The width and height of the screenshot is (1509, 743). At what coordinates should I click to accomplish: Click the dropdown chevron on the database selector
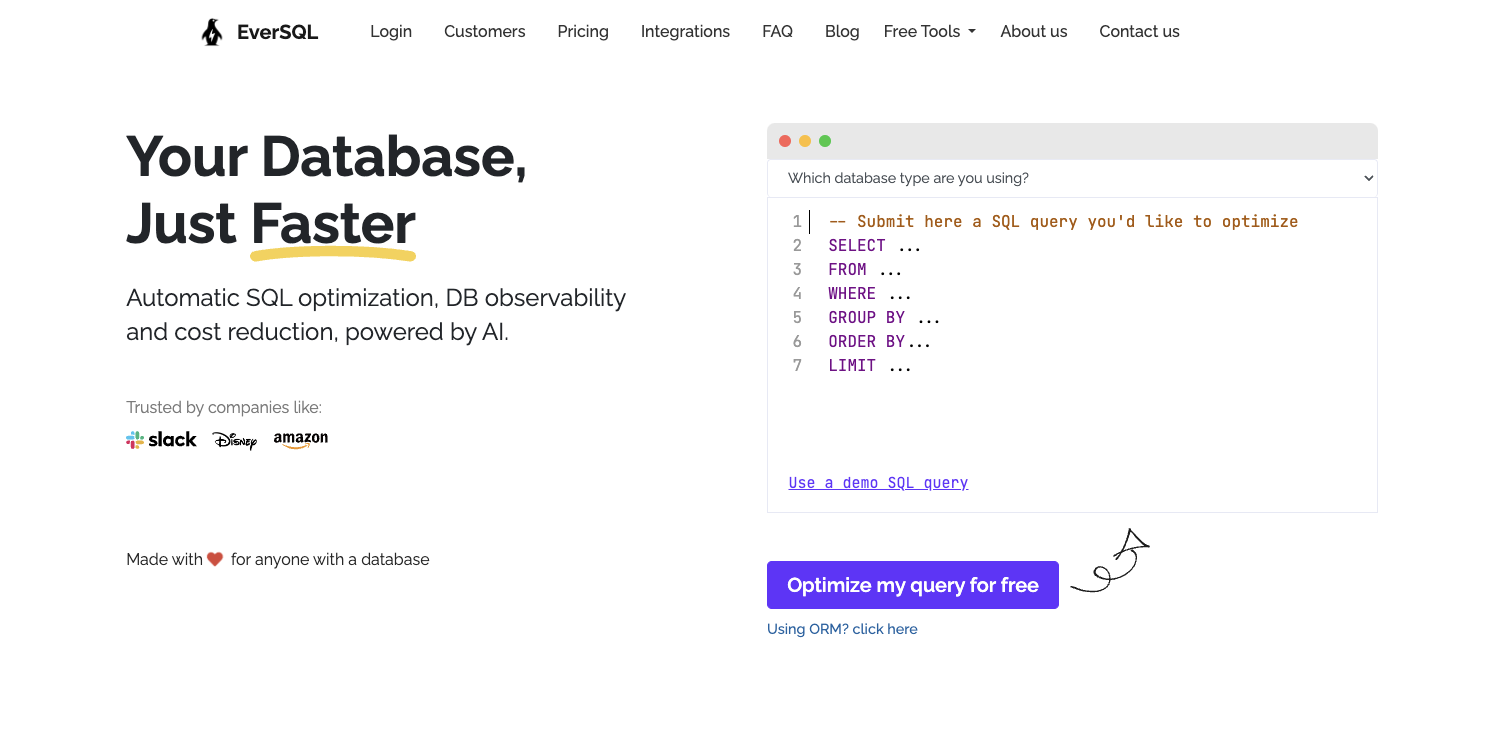pyautogui.click(x=1368, y=177)
